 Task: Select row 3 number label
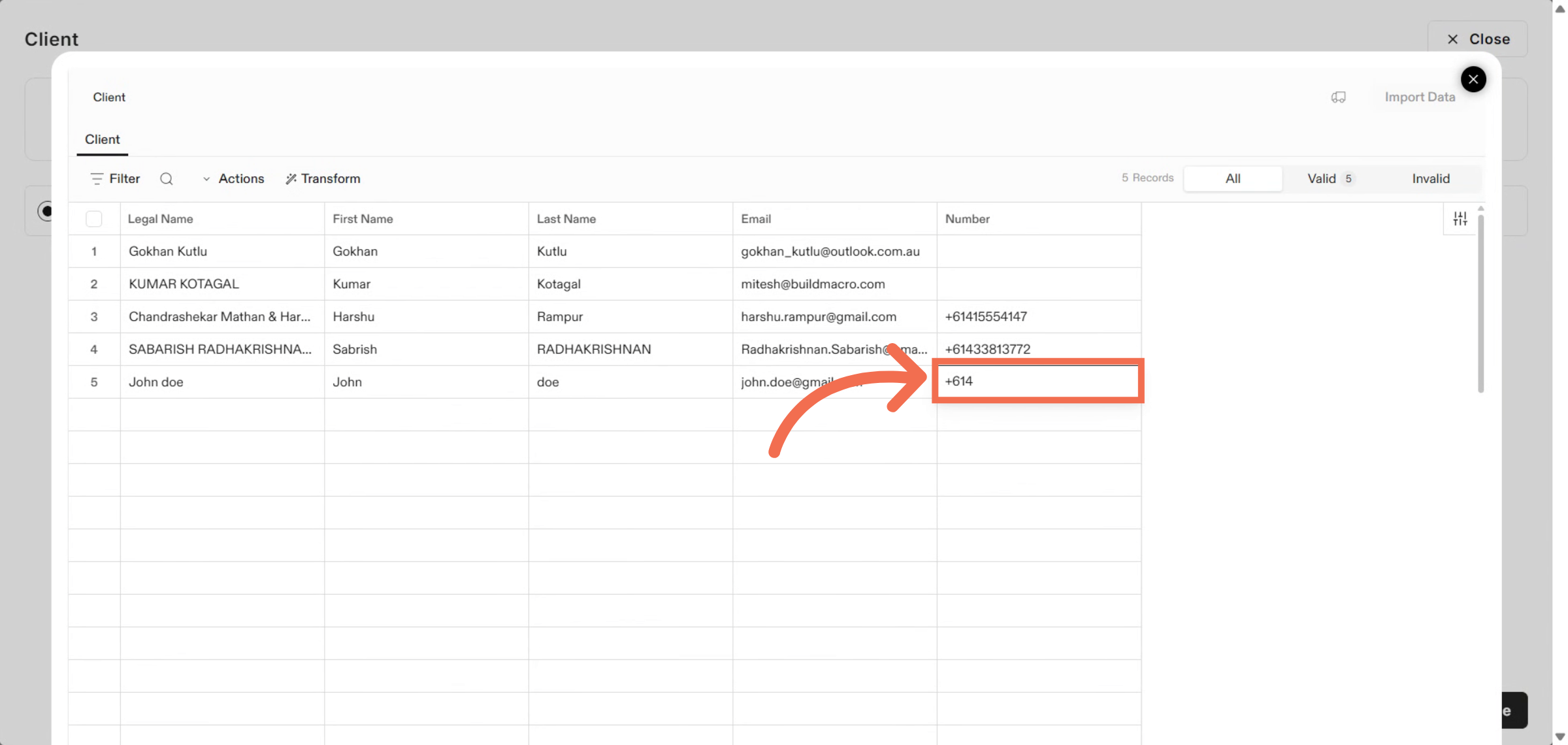(94, 317)
